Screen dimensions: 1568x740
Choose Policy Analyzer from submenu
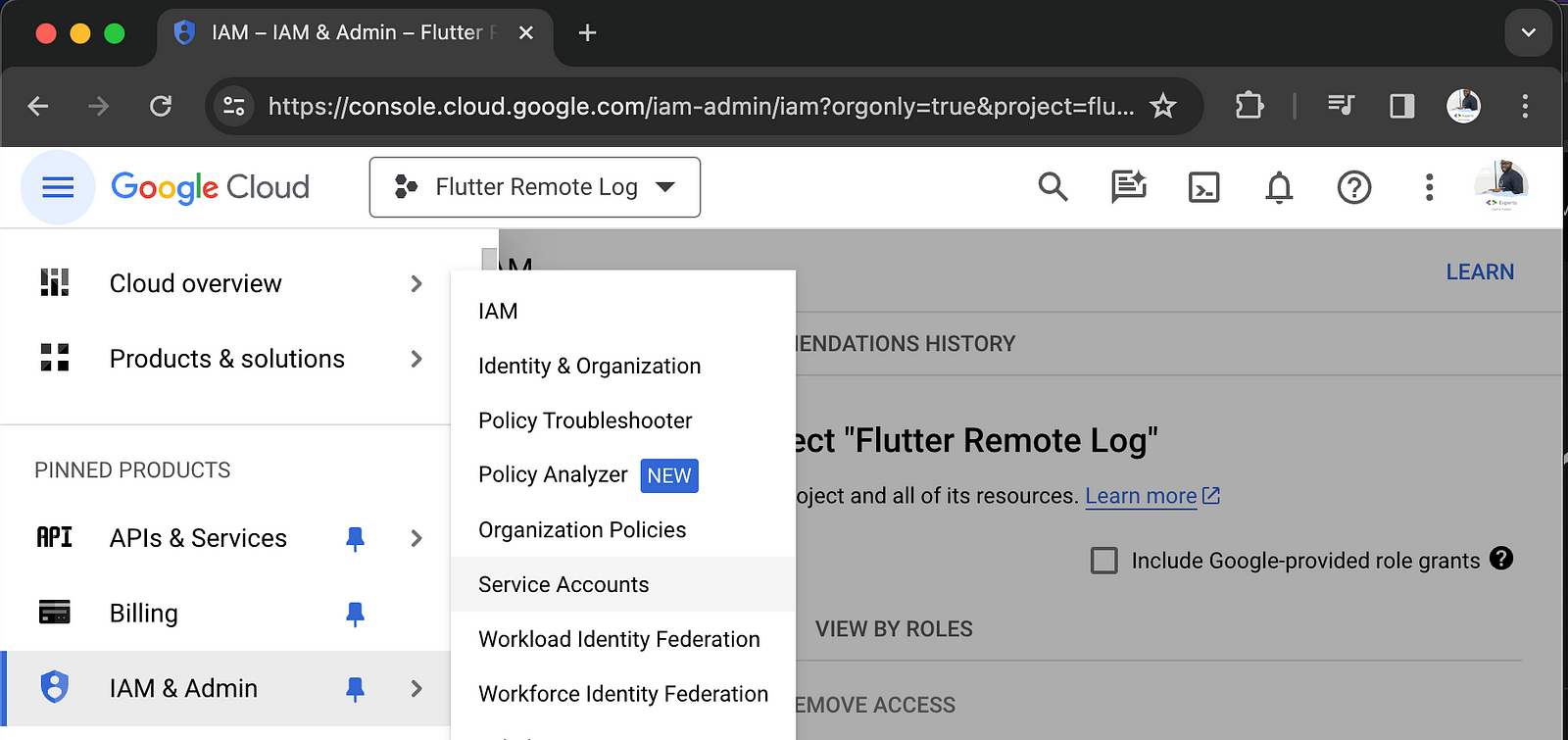[x=622, y=475]
